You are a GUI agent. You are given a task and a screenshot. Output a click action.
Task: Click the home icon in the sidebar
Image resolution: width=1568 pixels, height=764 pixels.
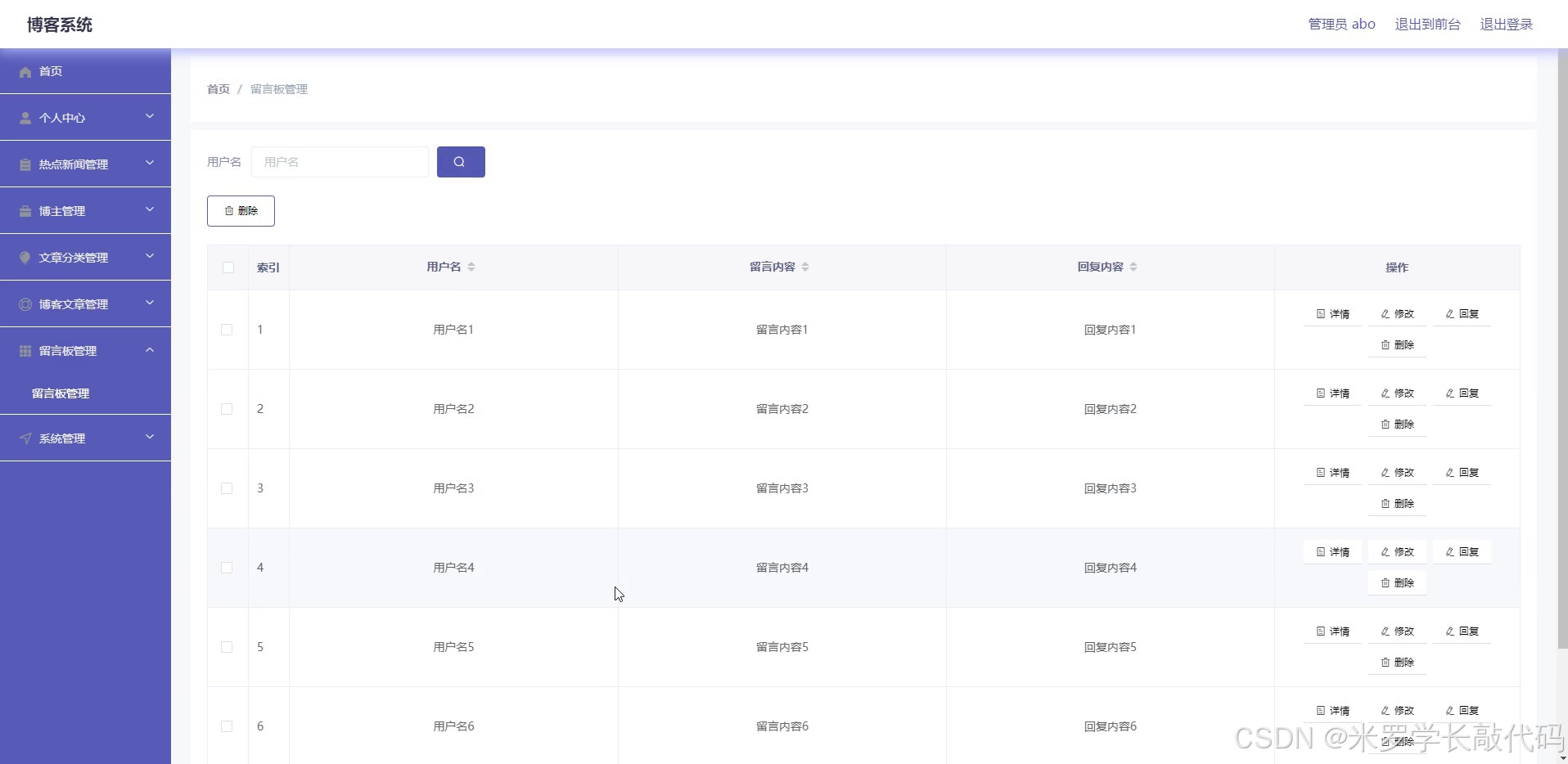click(x=25, y=72)
